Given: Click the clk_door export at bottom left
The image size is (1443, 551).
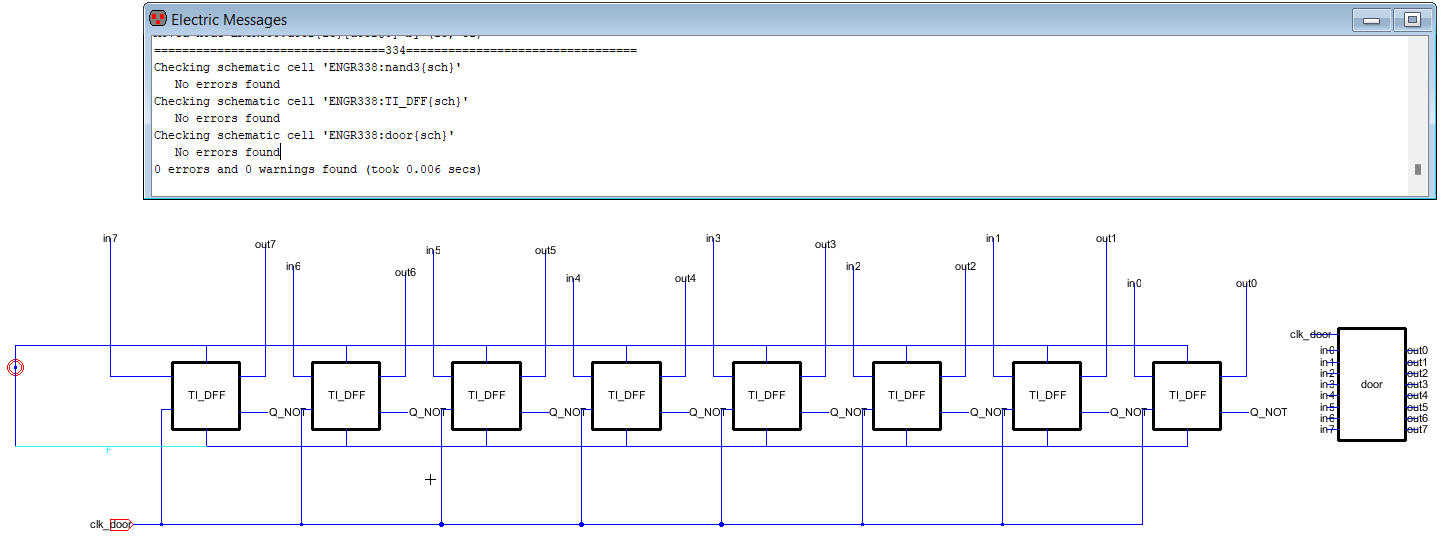Looking at the screenshot, I should (111, 524).
